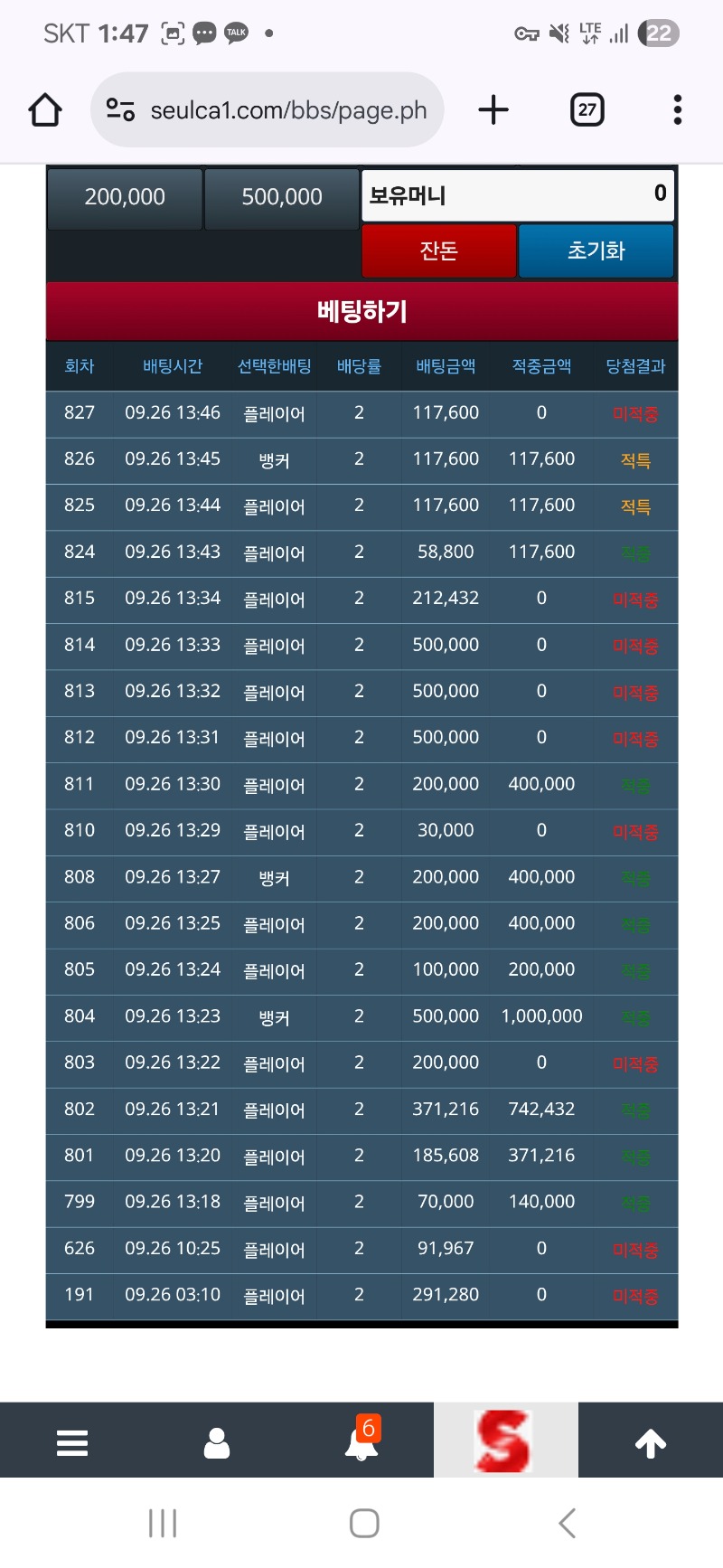Select round 814 in the table
This screenshot has width=723, height=1568.
[x=80, y=645]
